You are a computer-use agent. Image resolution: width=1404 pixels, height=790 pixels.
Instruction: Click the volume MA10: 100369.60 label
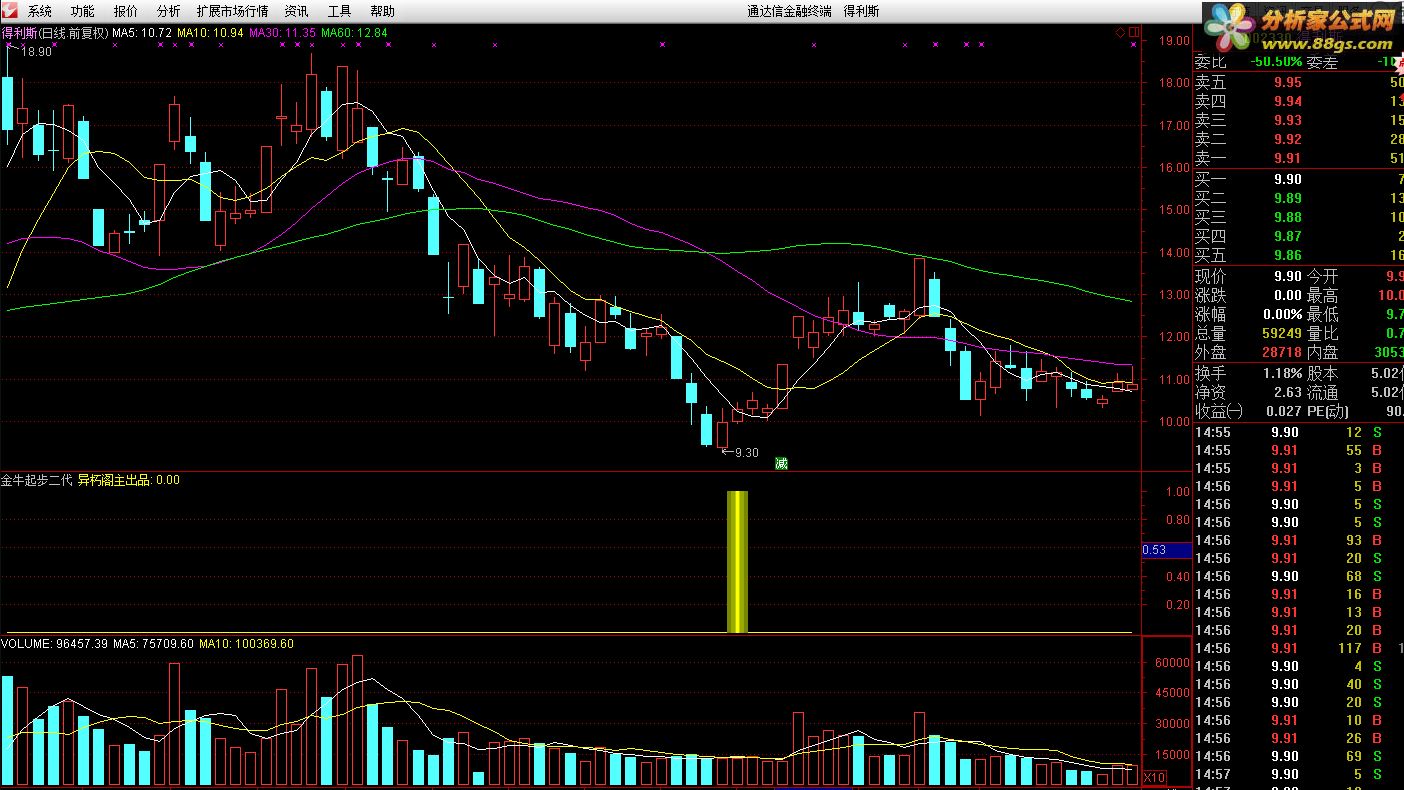click(x=247, y=644)
